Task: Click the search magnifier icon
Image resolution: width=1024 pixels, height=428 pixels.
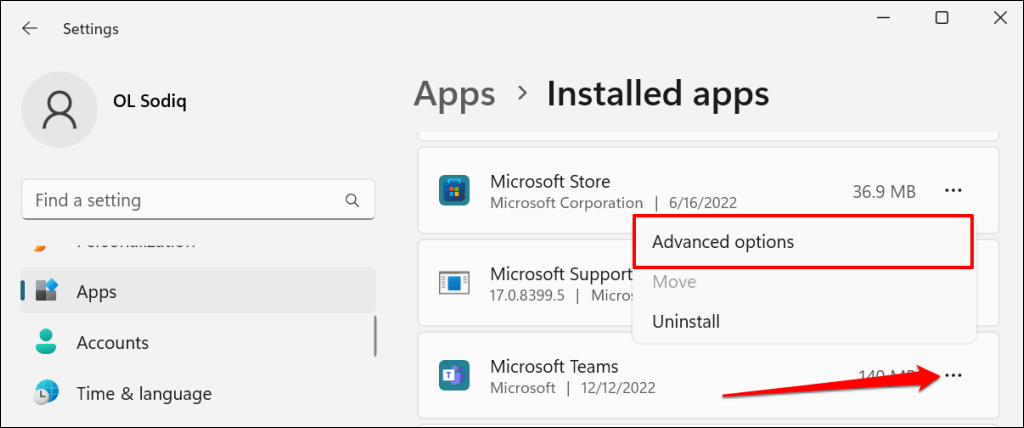Action: (x=352, y=200)
